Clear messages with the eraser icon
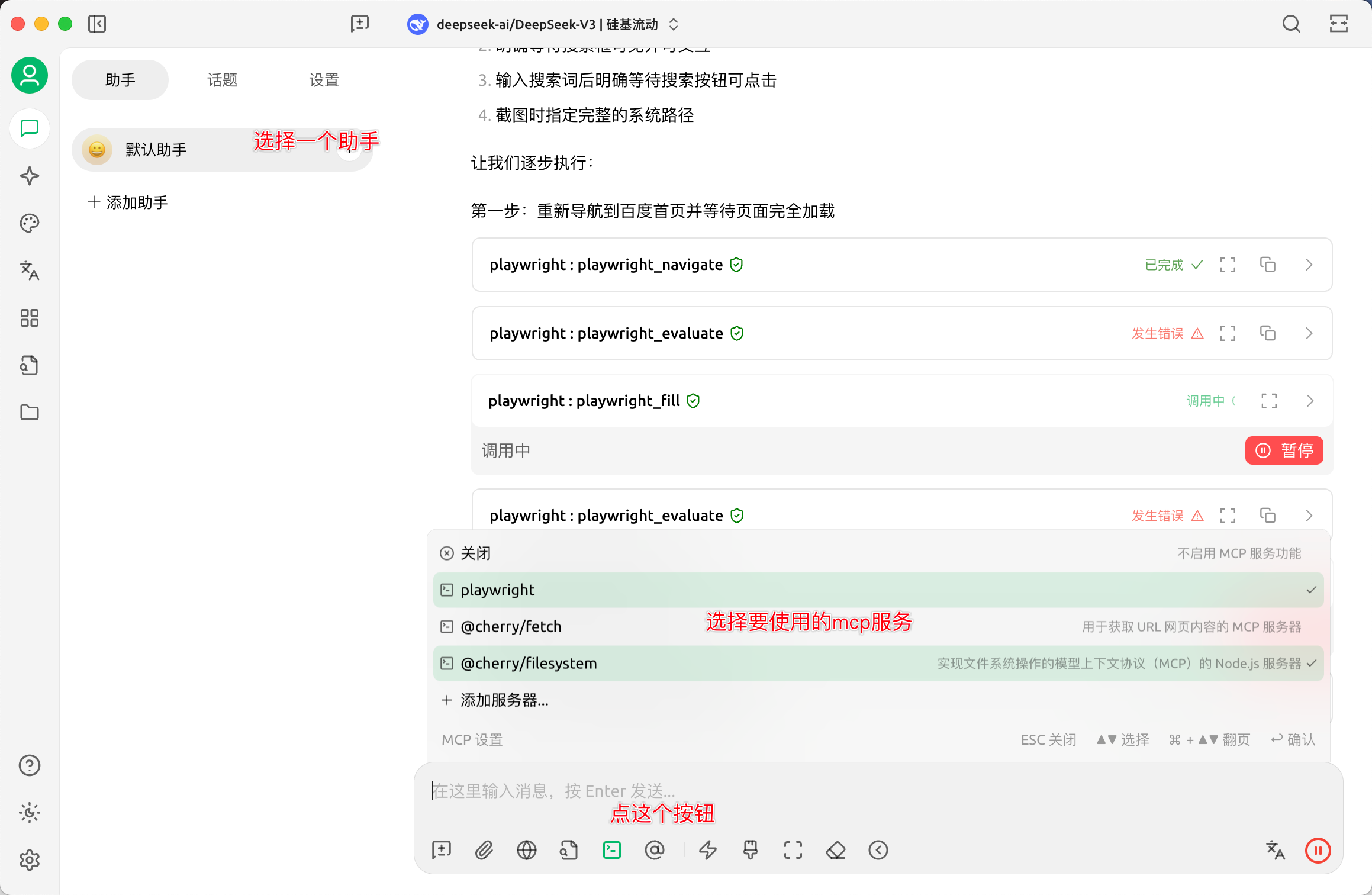Viewport: 1372px width, 895px height. pos(836,850)
